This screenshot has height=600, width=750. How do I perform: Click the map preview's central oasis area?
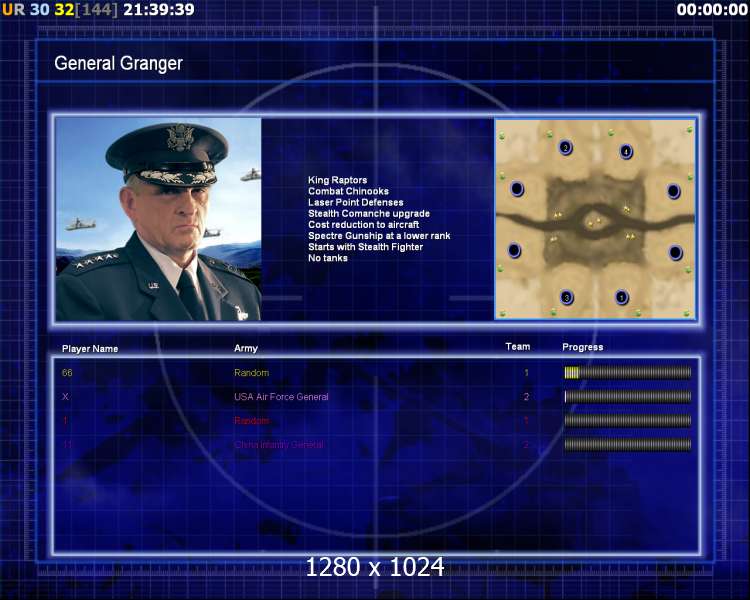coord(595,222)
